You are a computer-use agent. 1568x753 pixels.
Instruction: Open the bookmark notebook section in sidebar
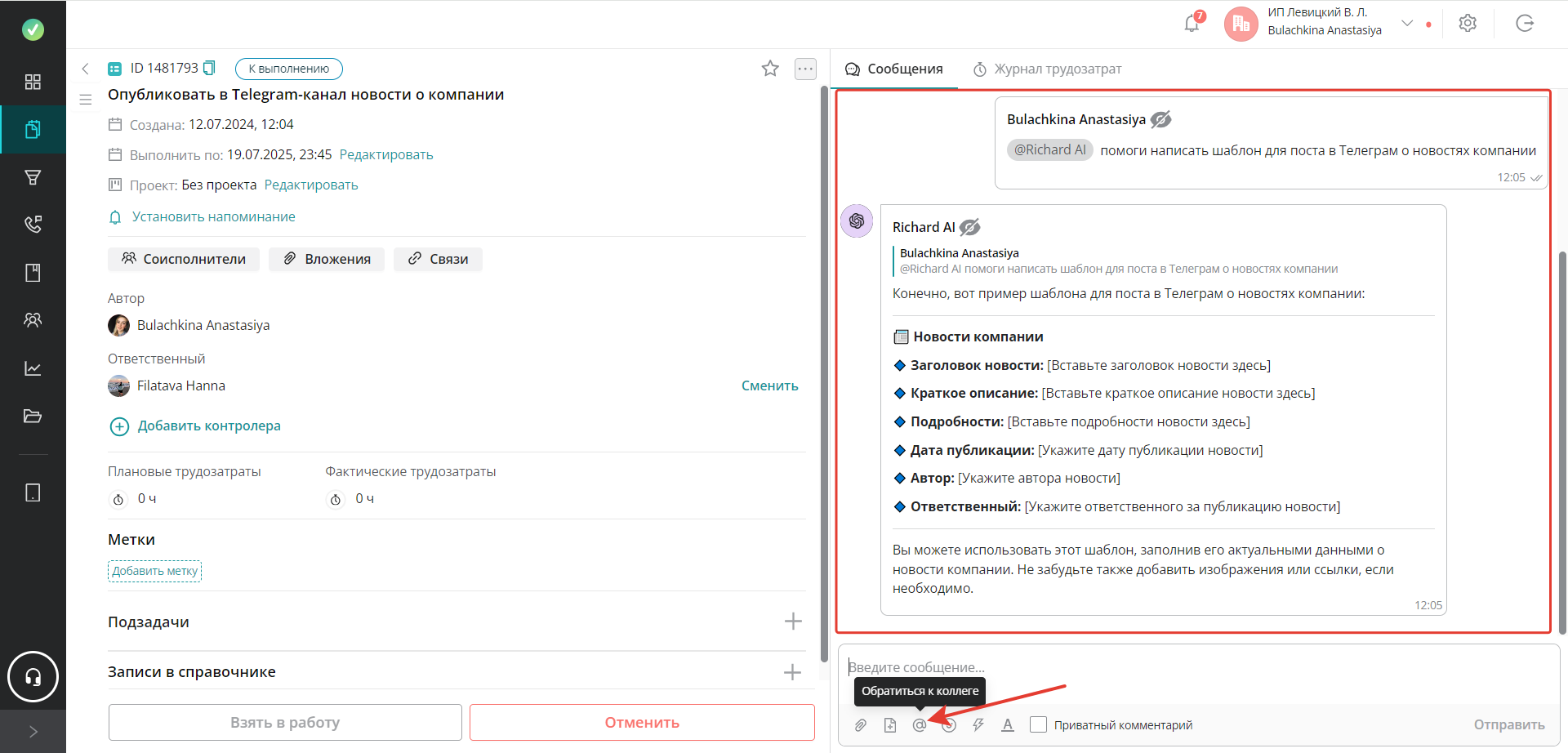point(33,272)
